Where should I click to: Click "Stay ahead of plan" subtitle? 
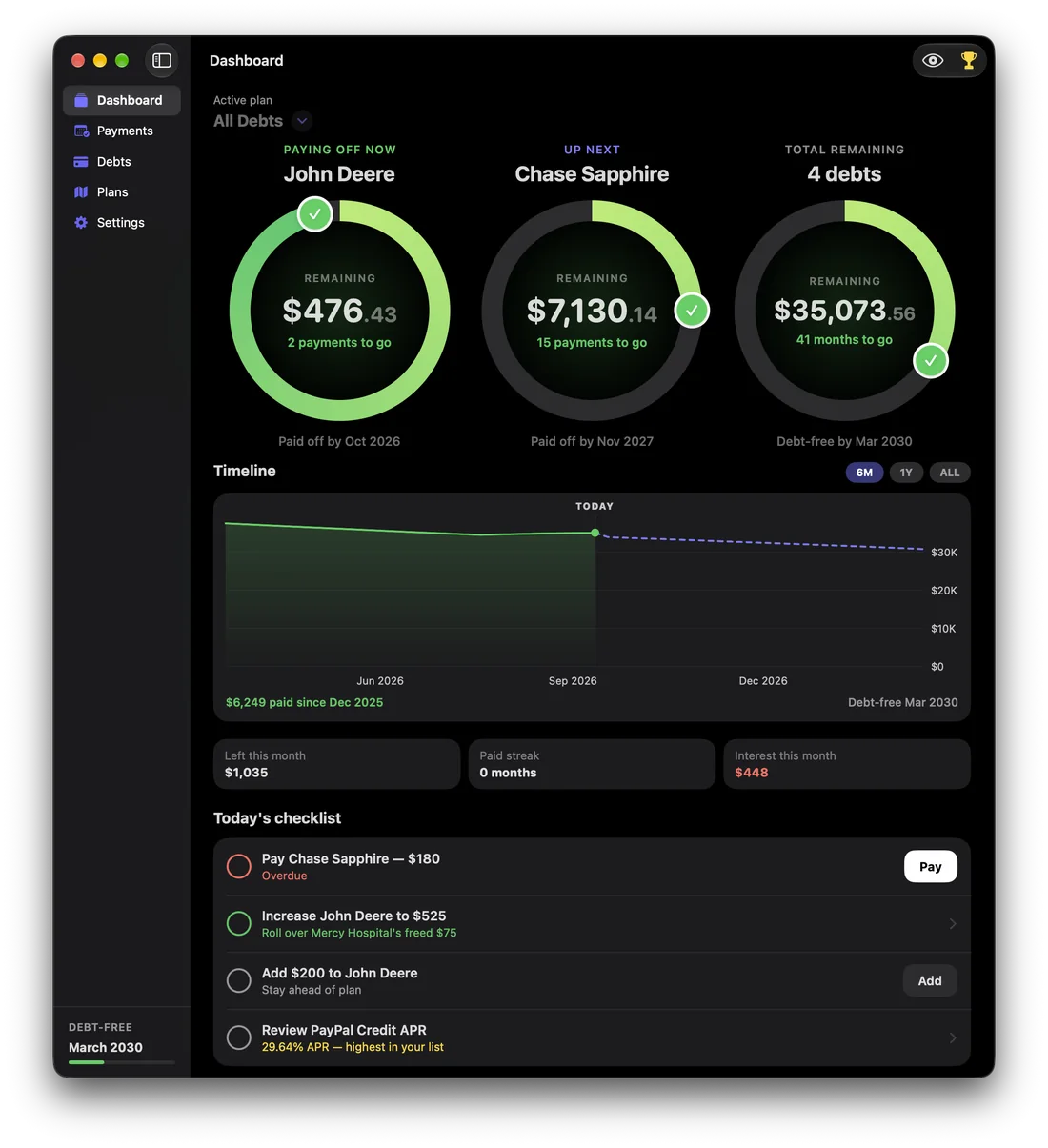(312, 990)
